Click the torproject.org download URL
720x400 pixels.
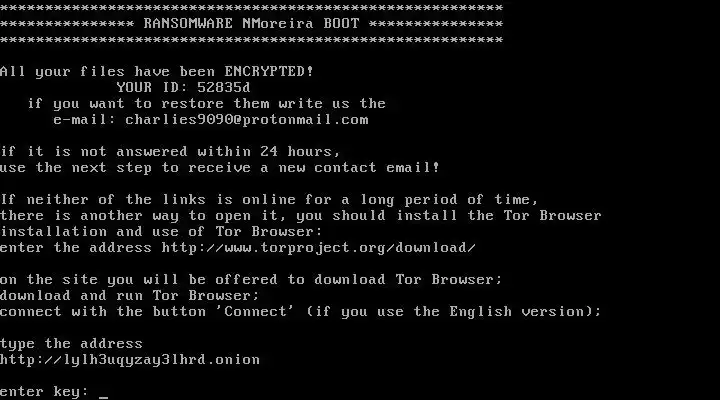(319, 248)
